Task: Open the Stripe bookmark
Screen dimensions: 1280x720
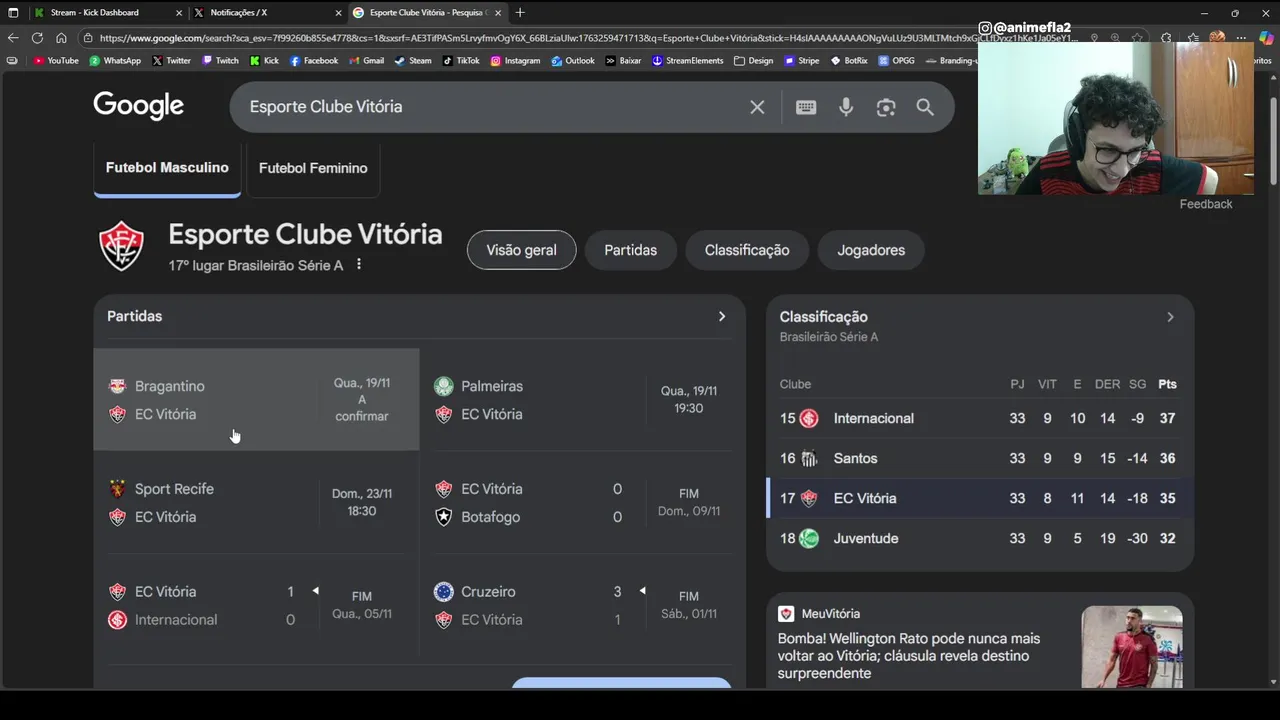Action: pyautogui.click(x=801, y=60)
